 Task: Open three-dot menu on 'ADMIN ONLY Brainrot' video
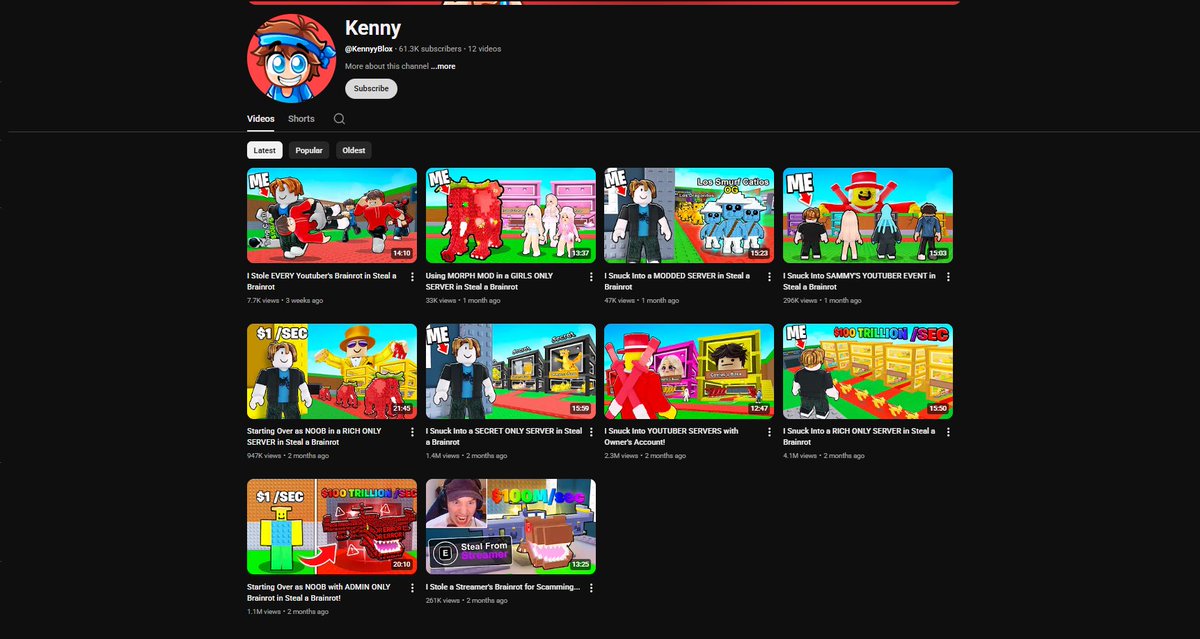click(x=412, y=588)
